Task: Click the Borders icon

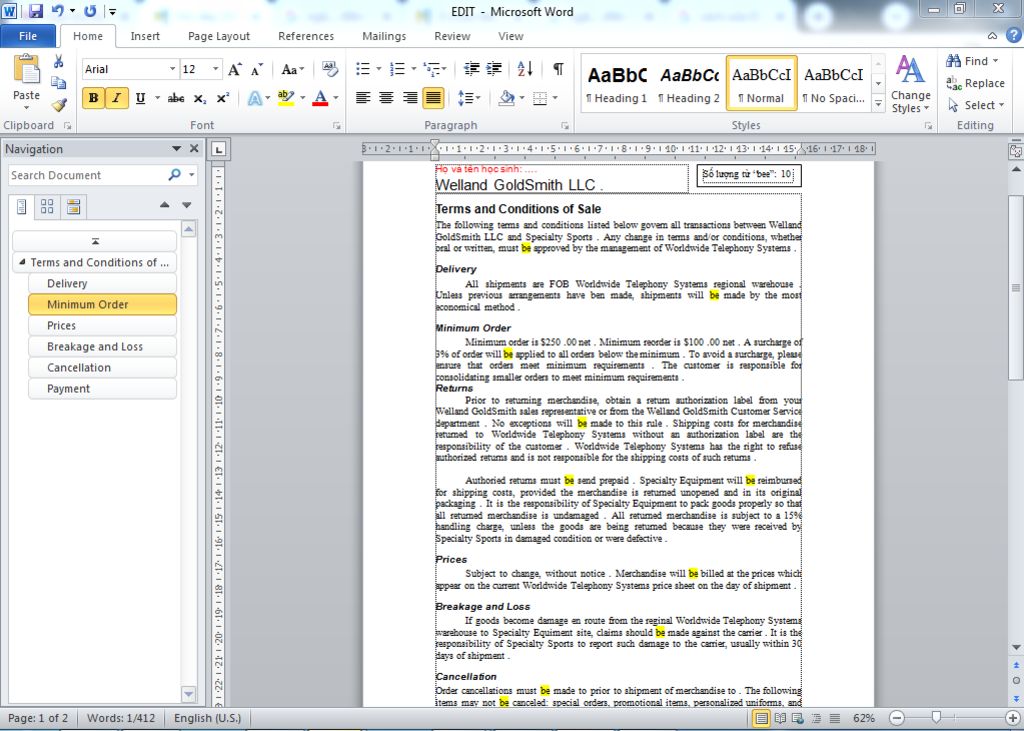Action: (539, 98)
